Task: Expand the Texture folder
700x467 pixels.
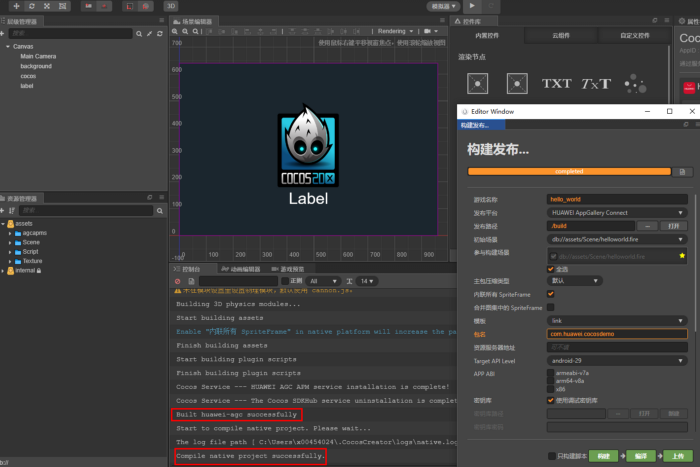Action: 10,261
